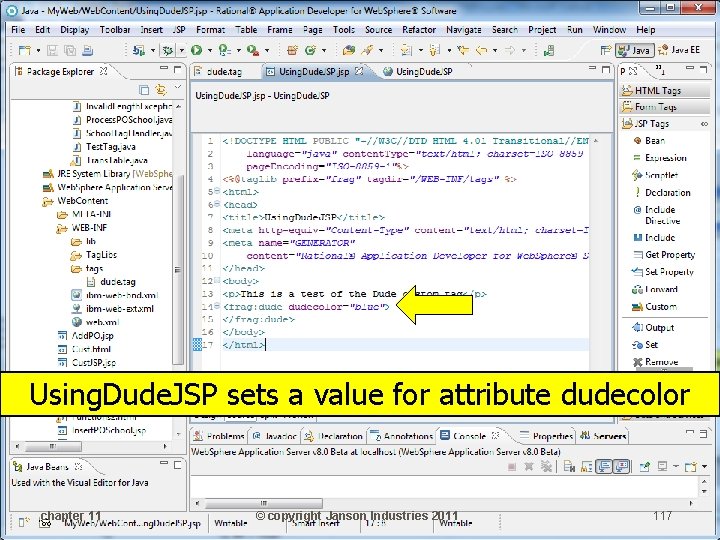Toggle Scroll Lock in Console toolbar
Screen dimensions: 720x540
[x=586, y=467]
